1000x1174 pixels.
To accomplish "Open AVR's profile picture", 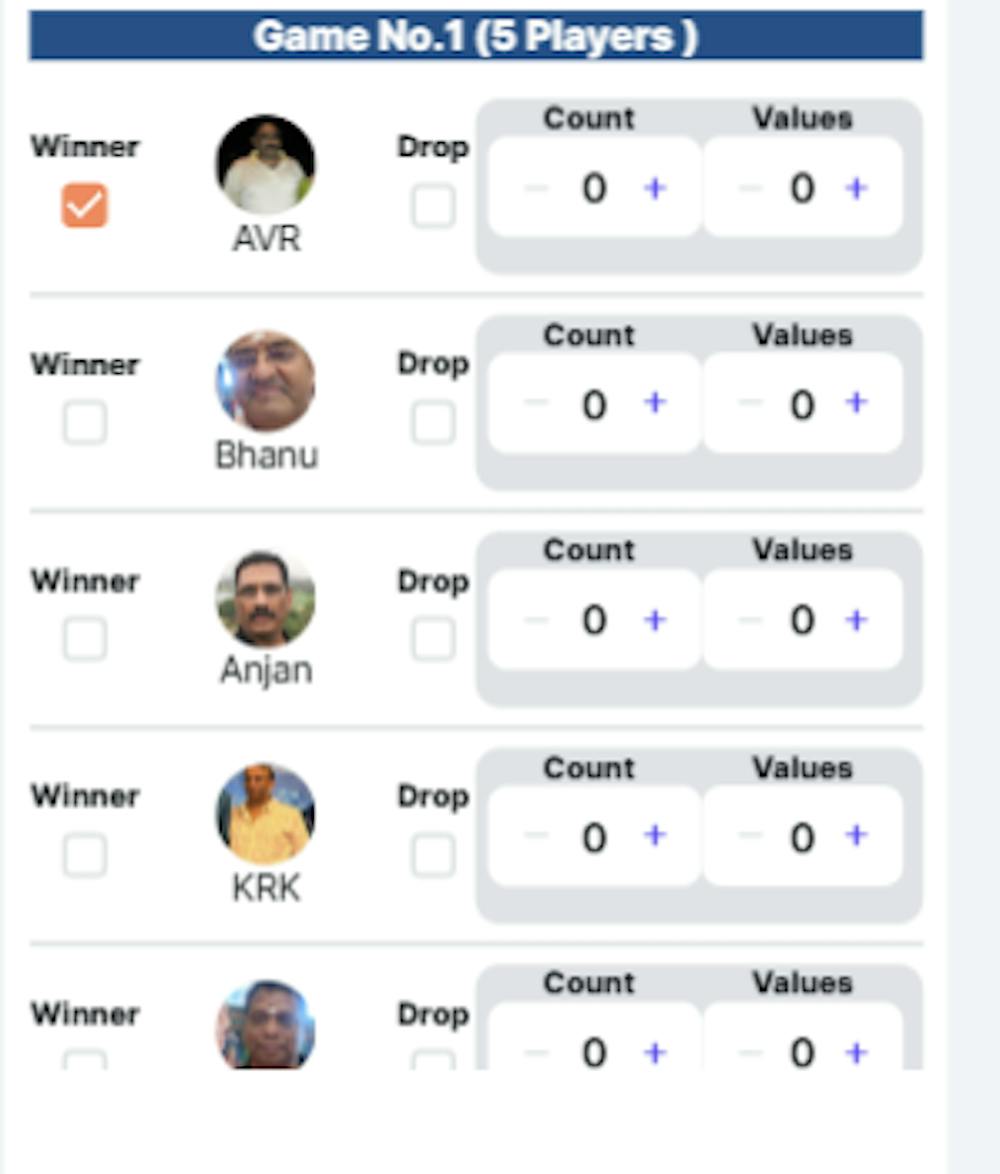I will click(x=265, y=164).
